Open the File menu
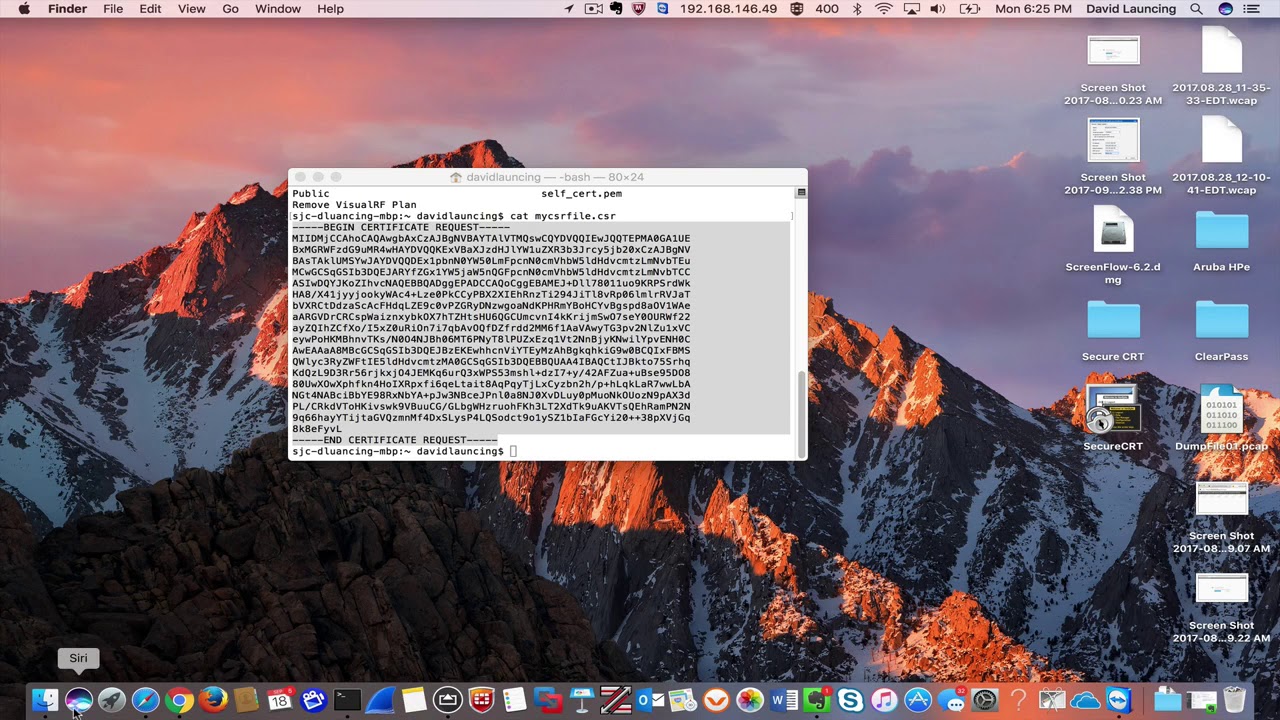 click(113, 9)
